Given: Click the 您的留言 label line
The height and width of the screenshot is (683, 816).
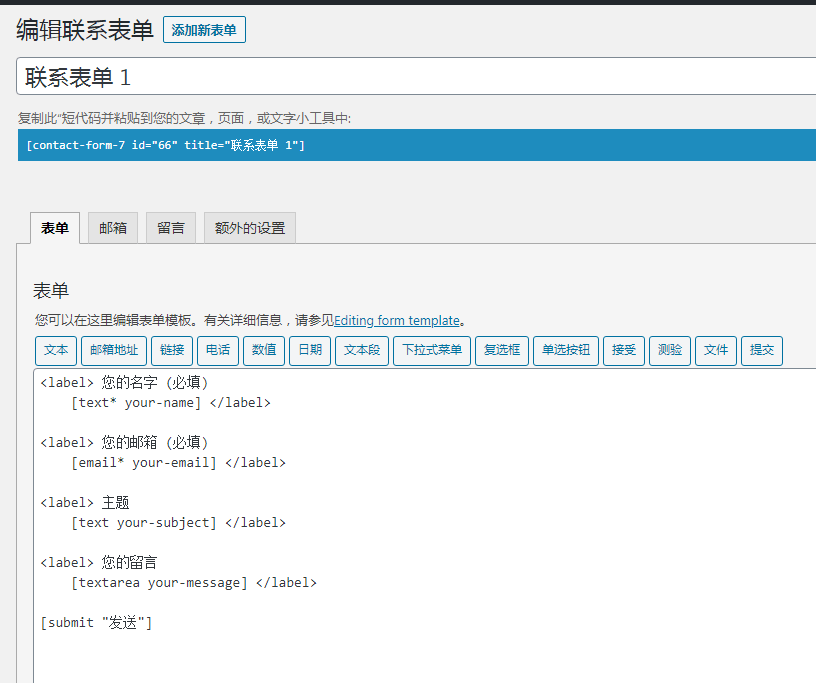Looking at the screenshot, I should tap(99, 562).
